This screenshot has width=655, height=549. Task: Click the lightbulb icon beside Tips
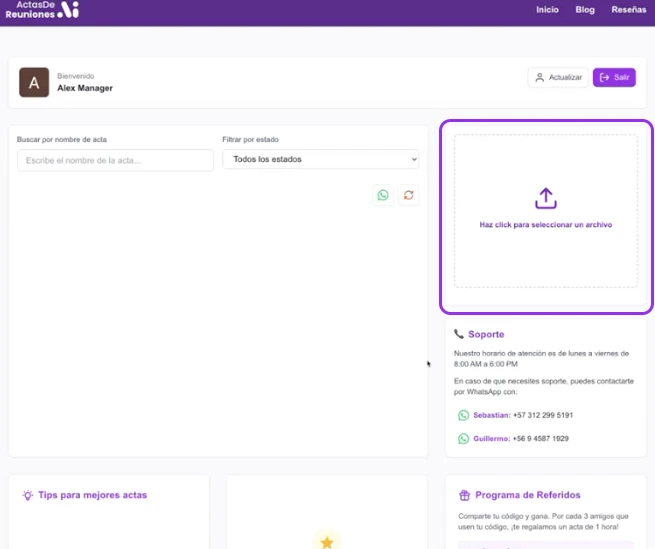point(28,495)
